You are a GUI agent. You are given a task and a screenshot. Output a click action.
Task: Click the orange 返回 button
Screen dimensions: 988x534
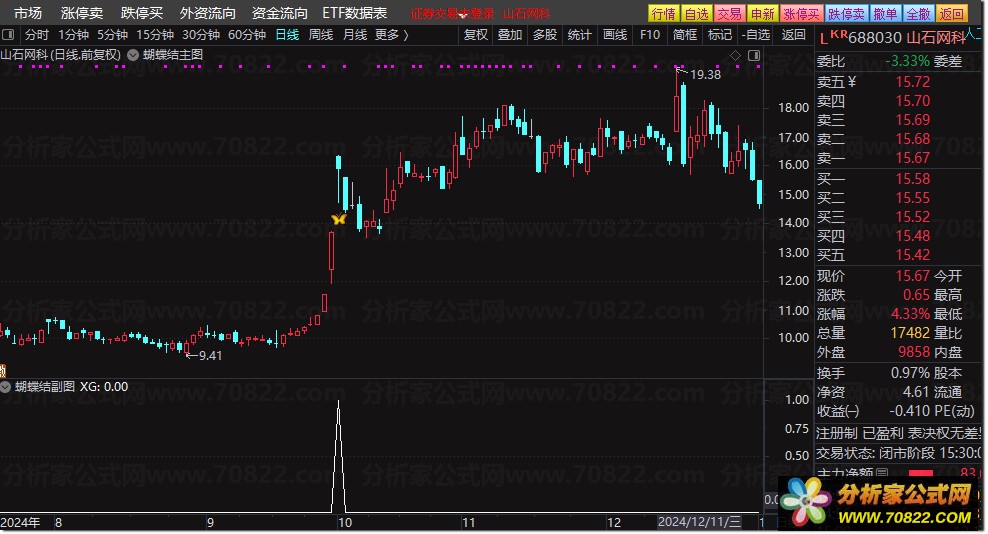[x=951, y=14]
